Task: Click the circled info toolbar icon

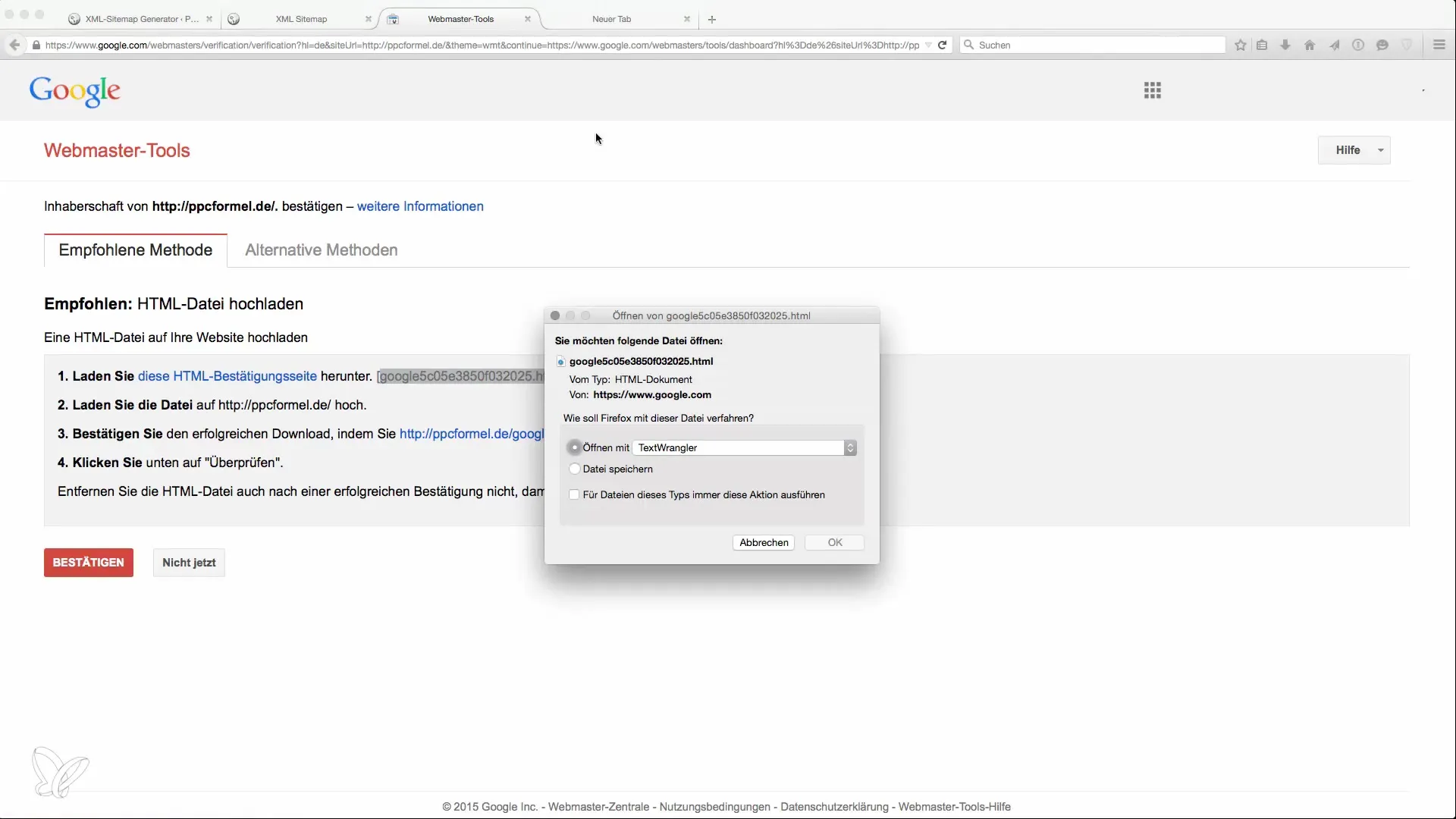Action: tap(1358, 45)
